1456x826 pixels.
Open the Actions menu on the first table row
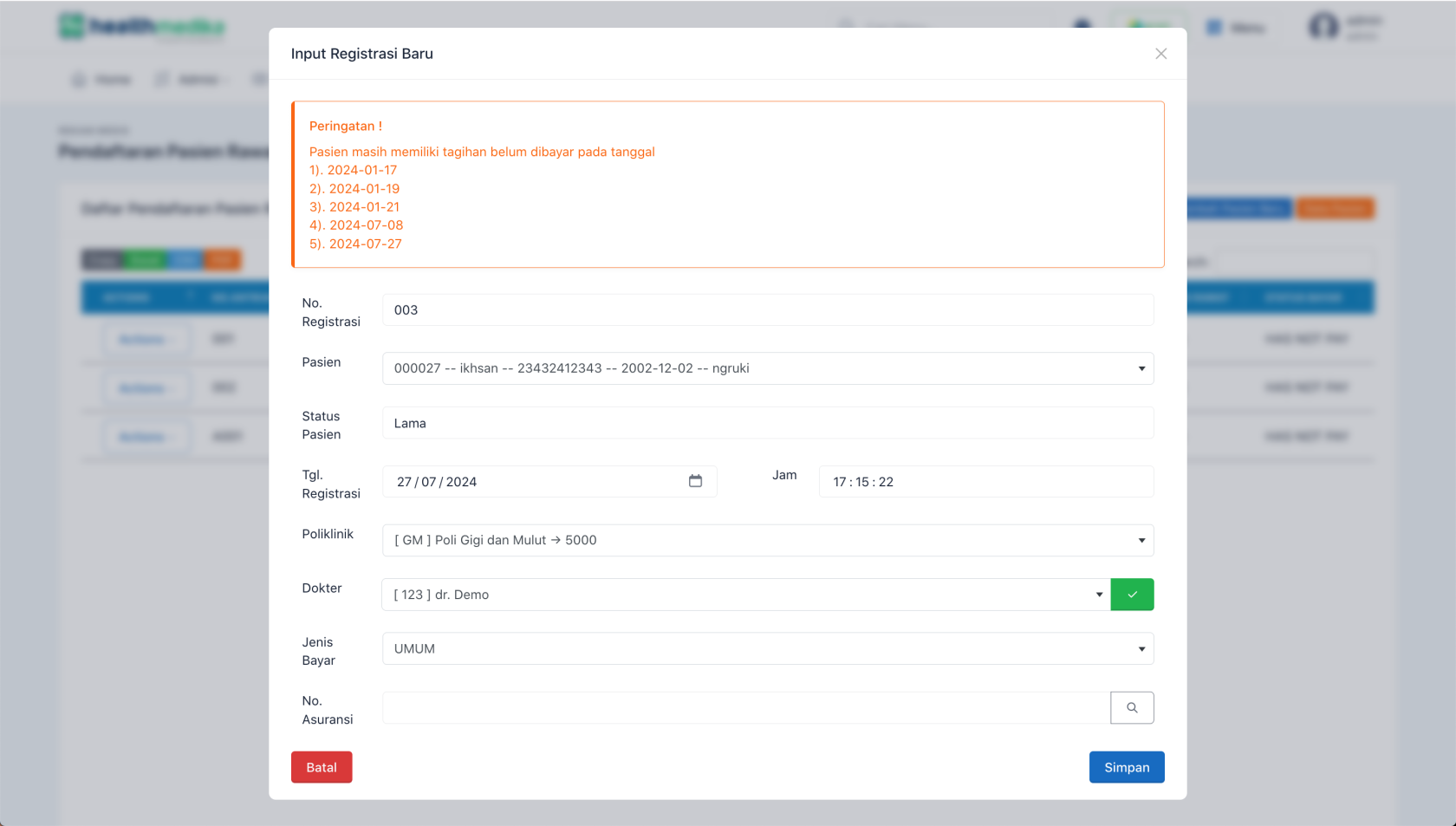[146, 339]
